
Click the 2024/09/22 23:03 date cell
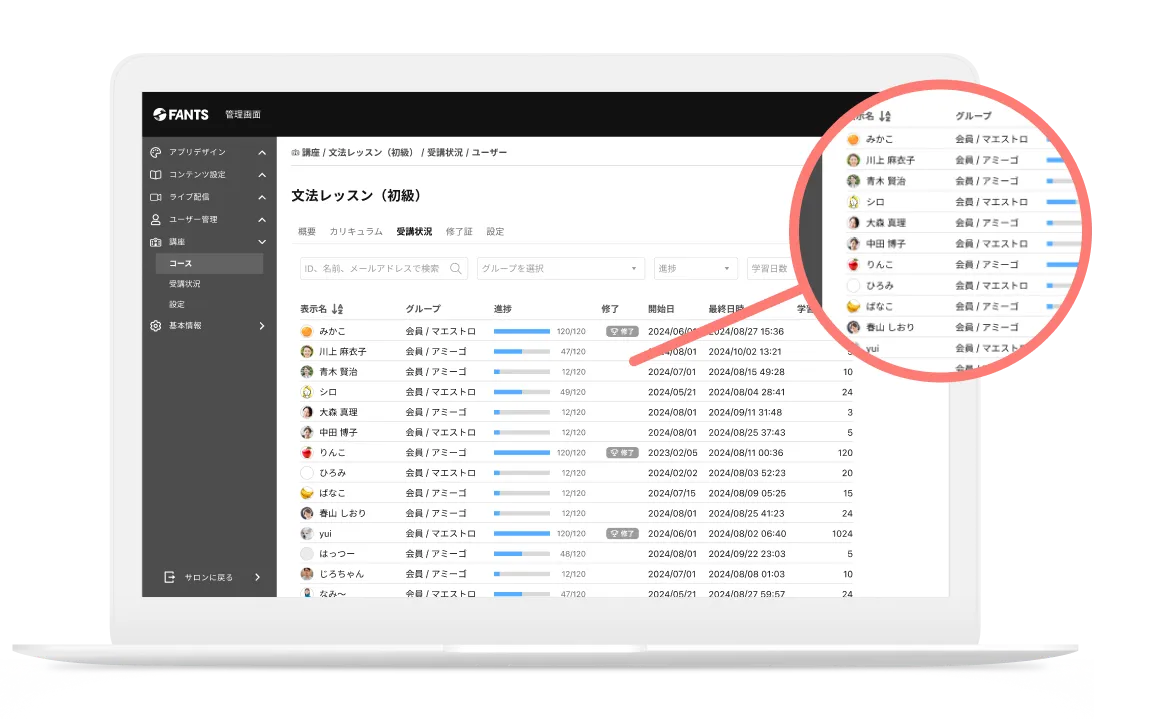coord(747,554)
